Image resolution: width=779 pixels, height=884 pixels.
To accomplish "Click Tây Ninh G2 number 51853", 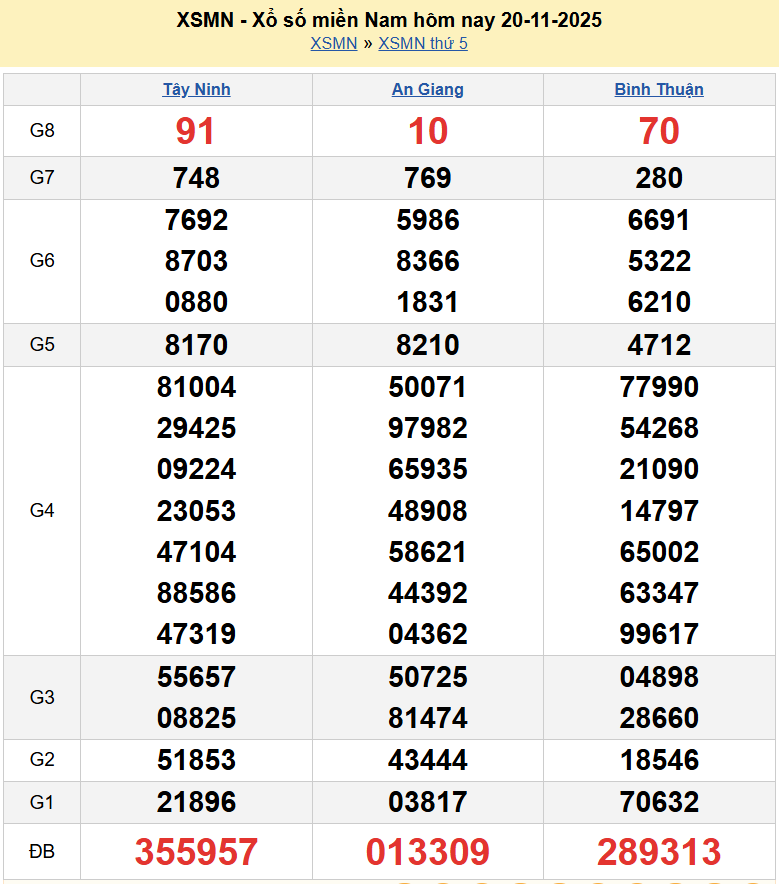I will (196, 760).
